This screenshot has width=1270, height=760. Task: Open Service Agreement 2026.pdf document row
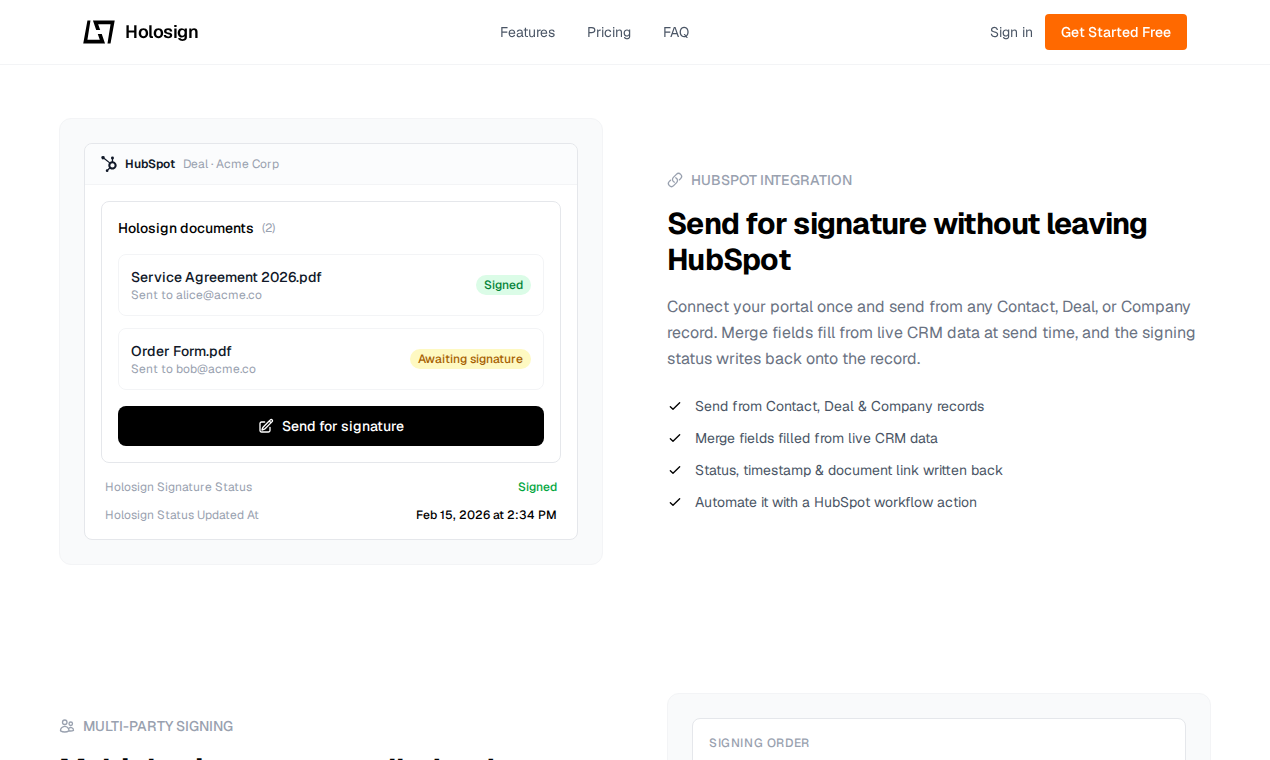tap(331, 285)
